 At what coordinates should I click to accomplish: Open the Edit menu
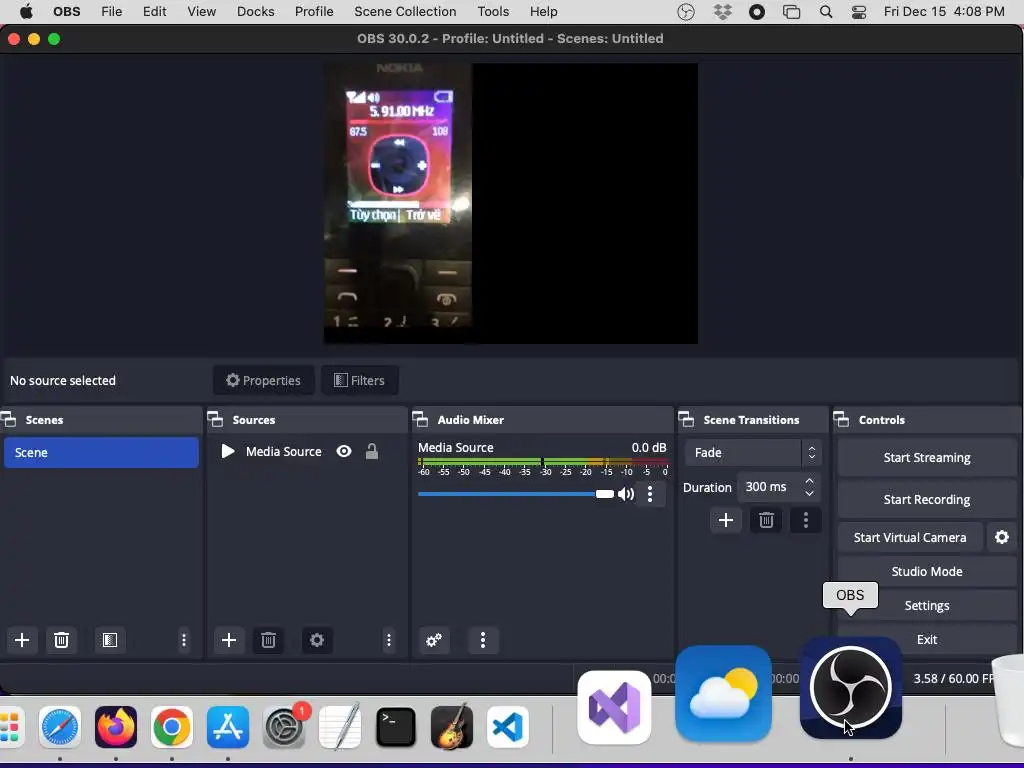tap(154, 12)
